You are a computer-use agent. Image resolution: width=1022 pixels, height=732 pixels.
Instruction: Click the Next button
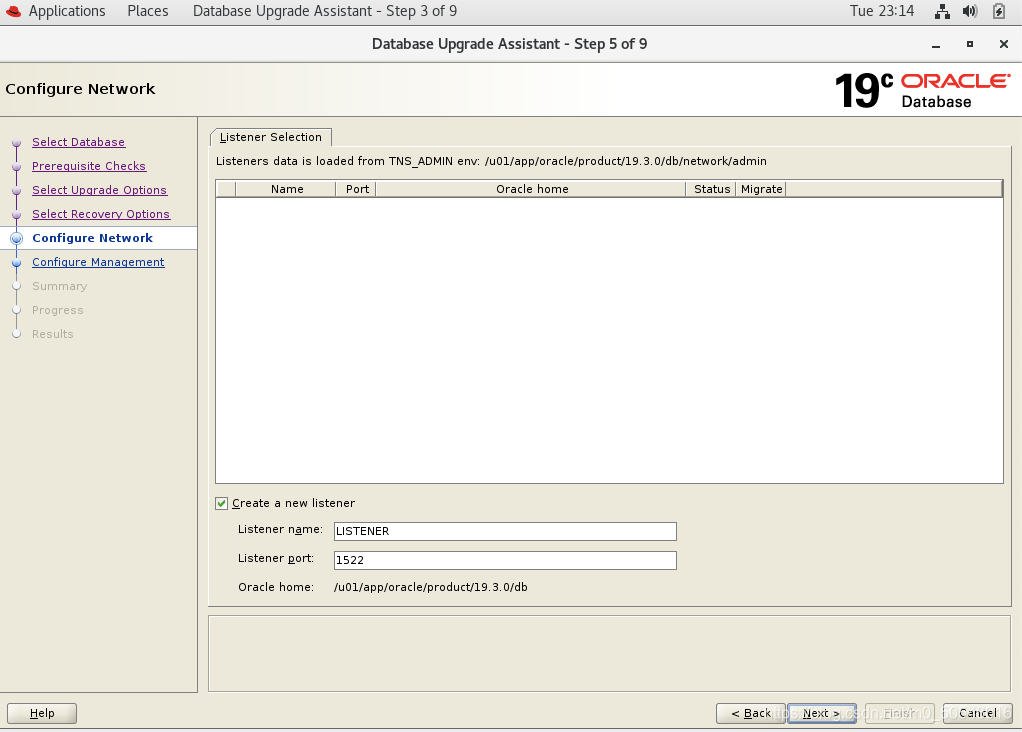click(x=821, y=713)
